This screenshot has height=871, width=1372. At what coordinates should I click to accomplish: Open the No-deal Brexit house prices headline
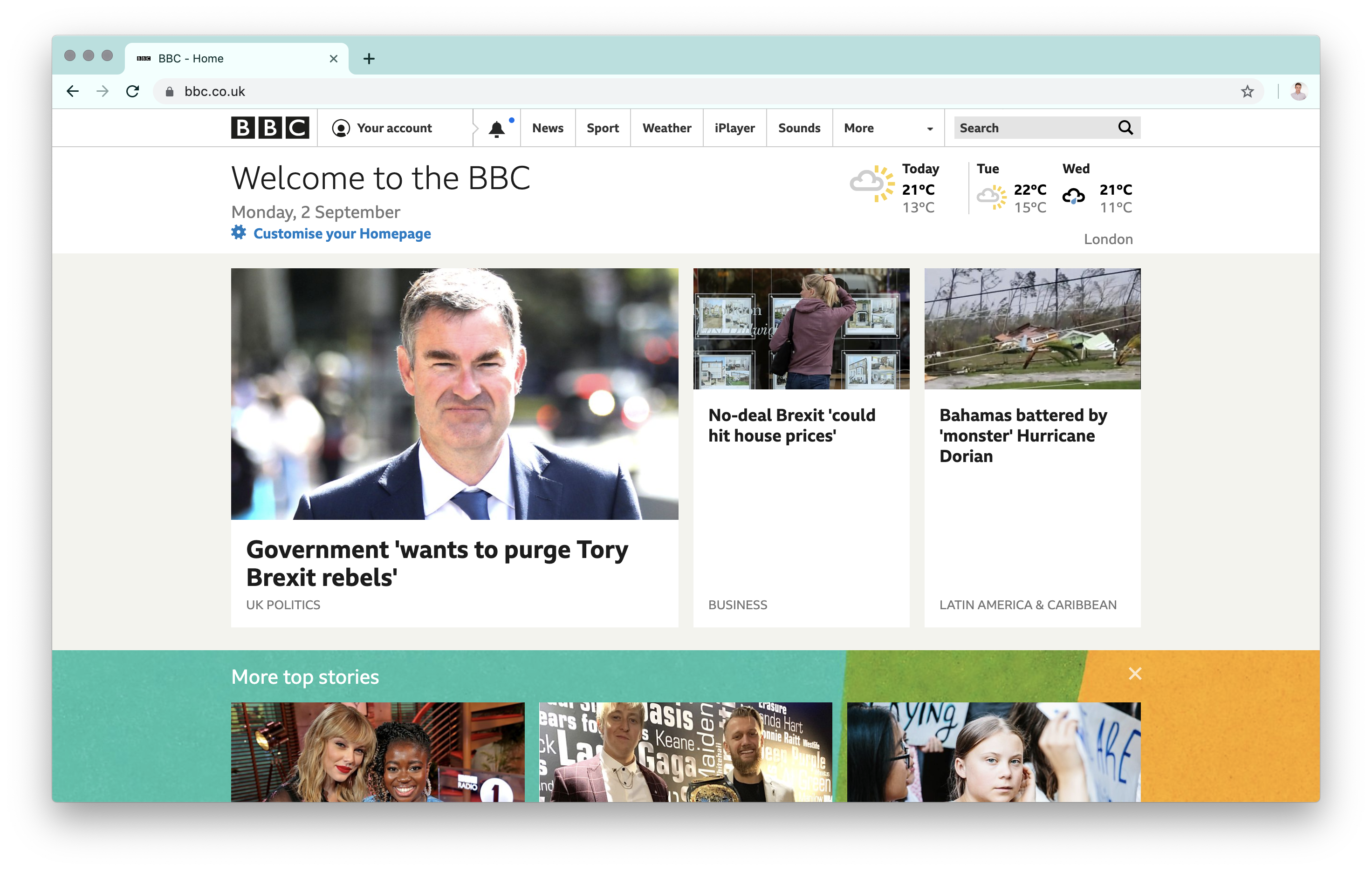coord(791,425)
